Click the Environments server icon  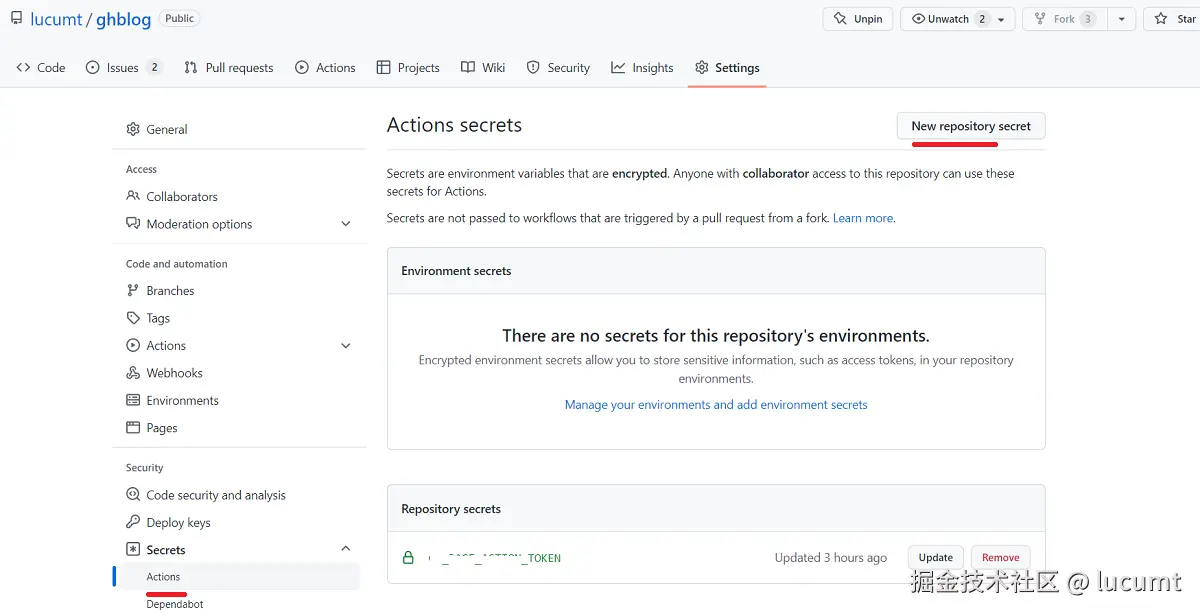click(133, 400)
